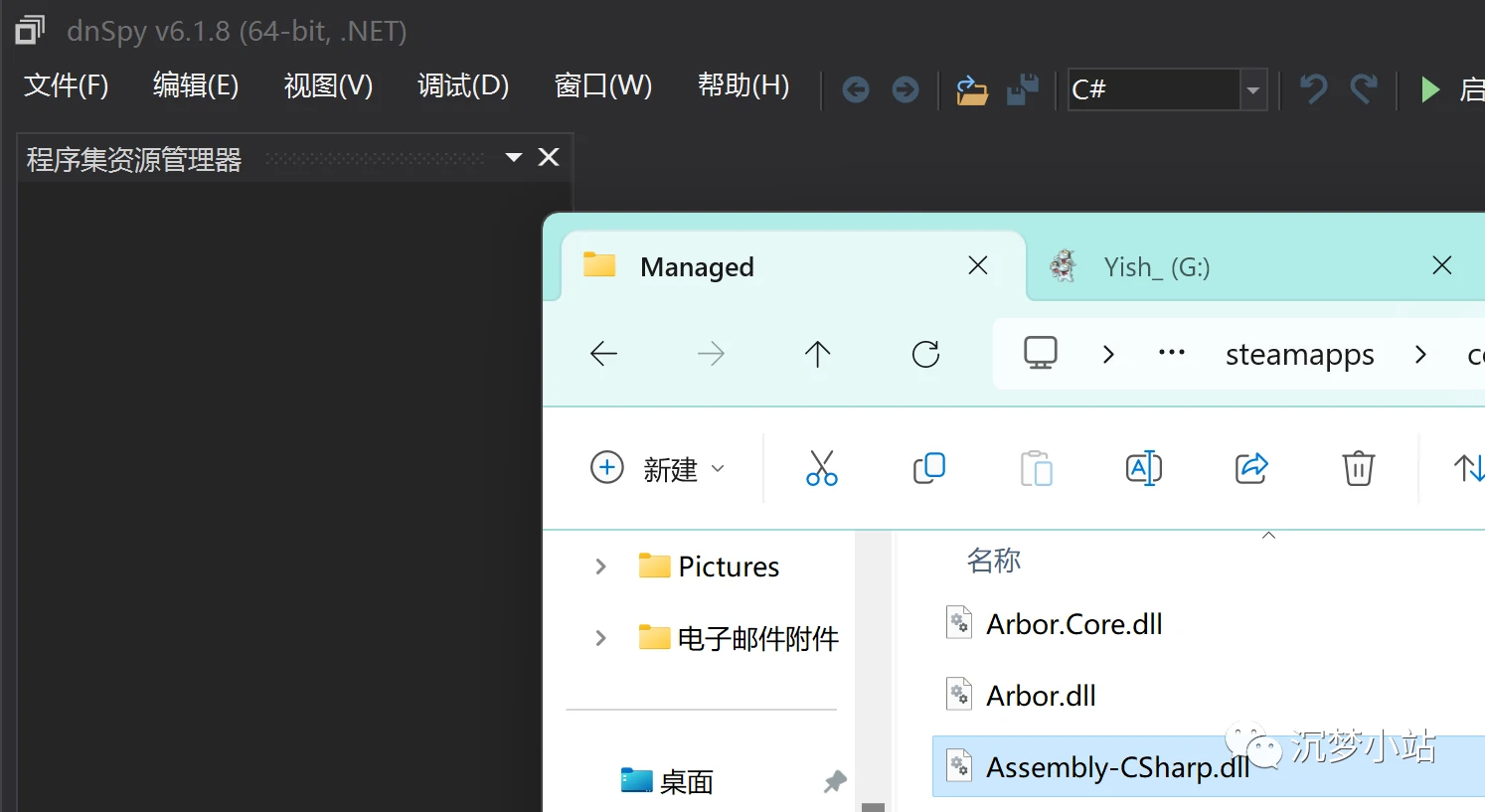1485x812 pixels.
Task: Click the Assembly-CSharp.dll file icon
Action: (x=959, y=765)
